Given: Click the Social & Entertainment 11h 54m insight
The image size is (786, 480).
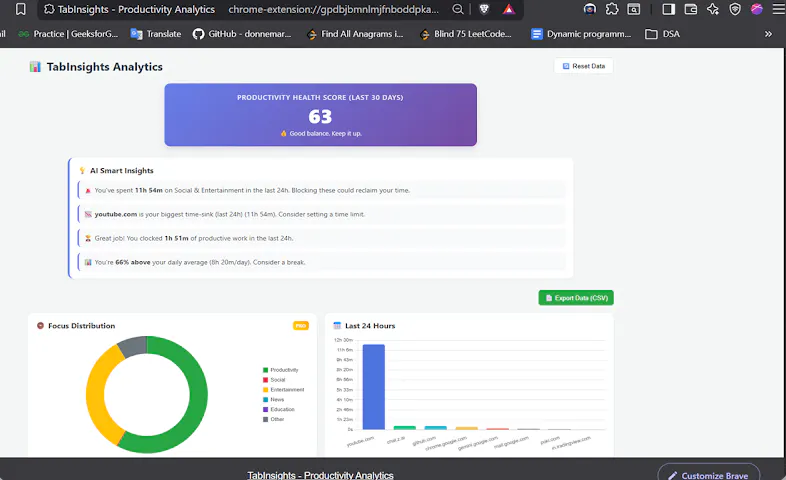Looking at the screenshot, I should (x=322, y=190).
